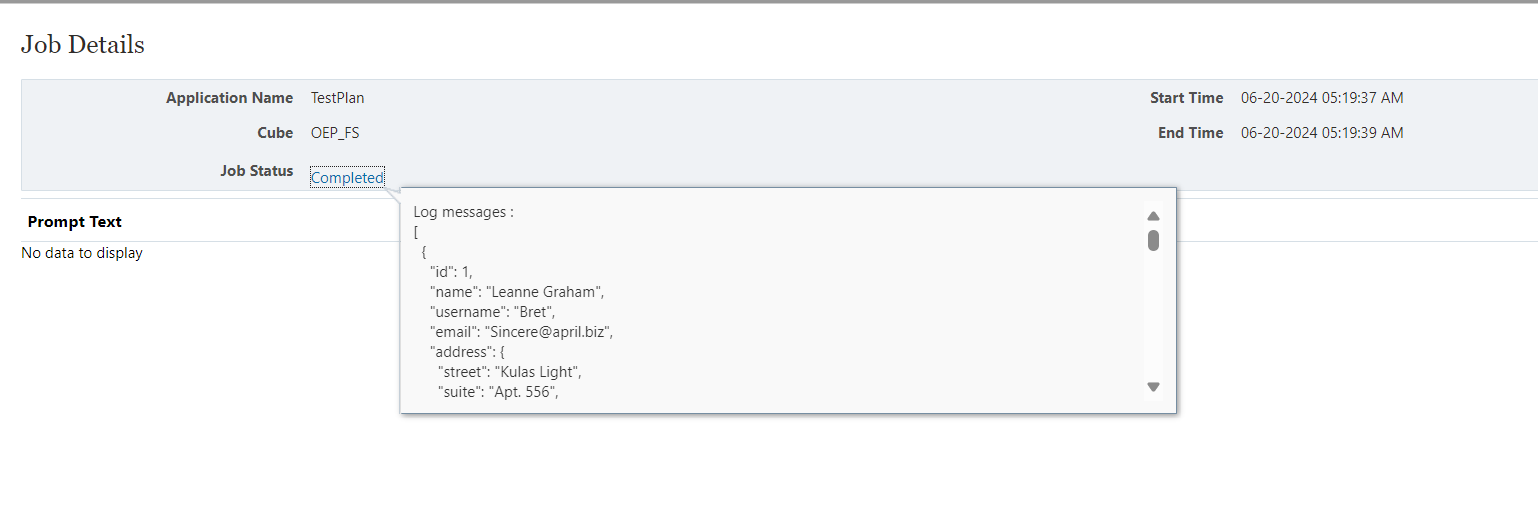Click the Prompt Text column header
Image resolution: width=1538 pixels, height=530 pixels.
point(75,221)
